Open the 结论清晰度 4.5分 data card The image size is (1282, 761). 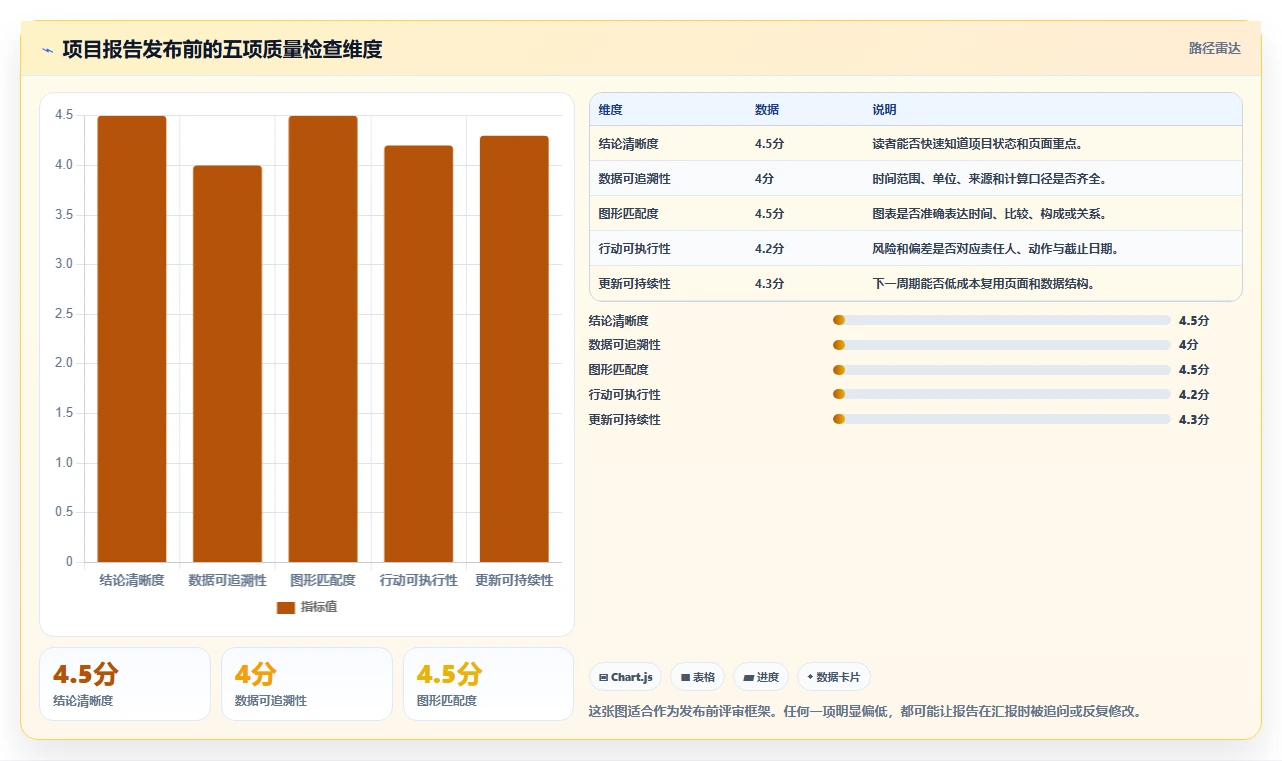click(x=125, y=684)
